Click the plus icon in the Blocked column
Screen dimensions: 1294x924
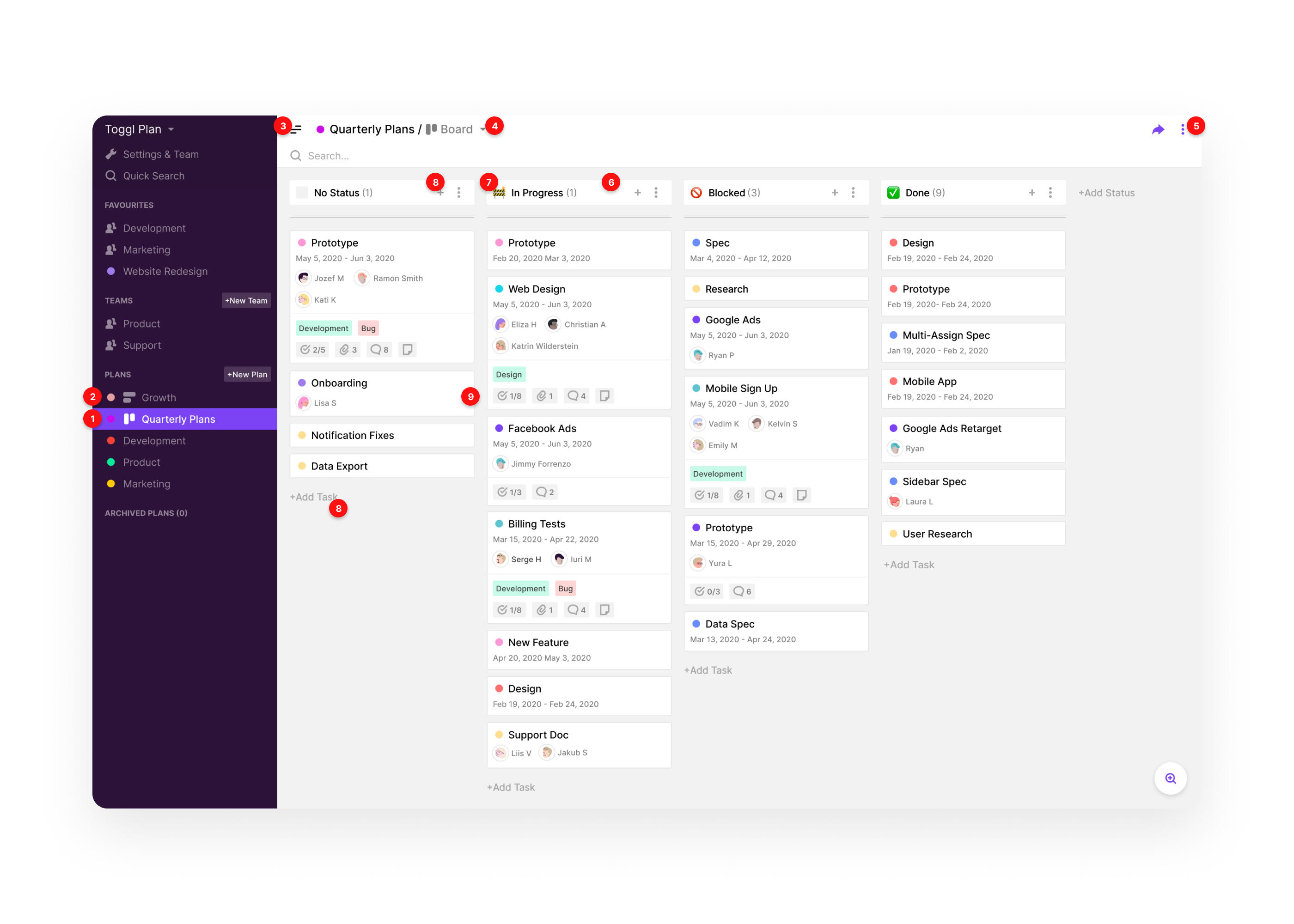pyautogui.click(x=835, y=193)
